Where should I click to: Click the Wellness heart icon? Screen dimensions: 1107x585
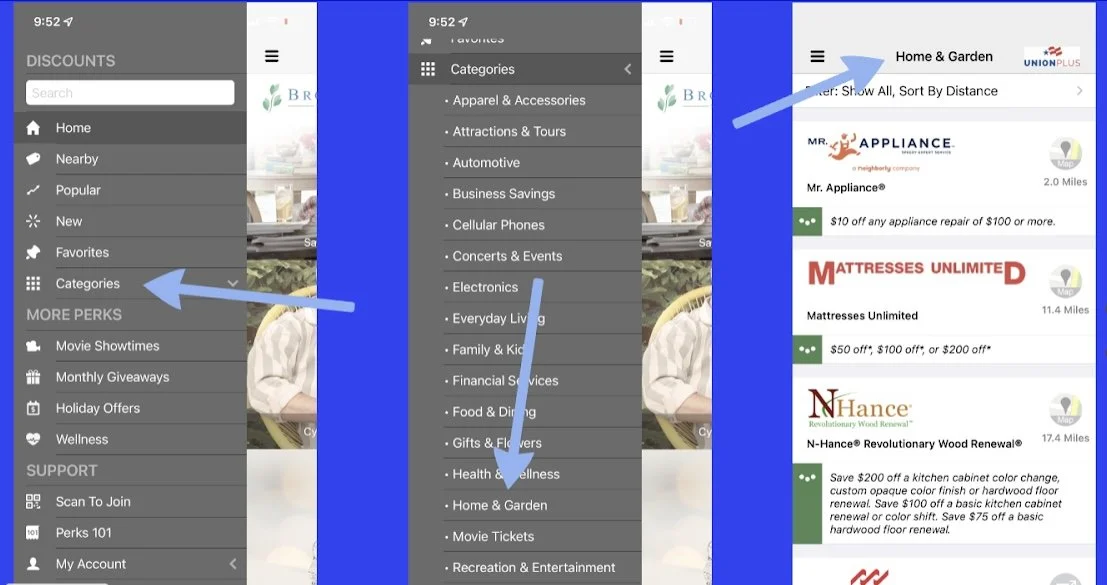coord(33,439)
